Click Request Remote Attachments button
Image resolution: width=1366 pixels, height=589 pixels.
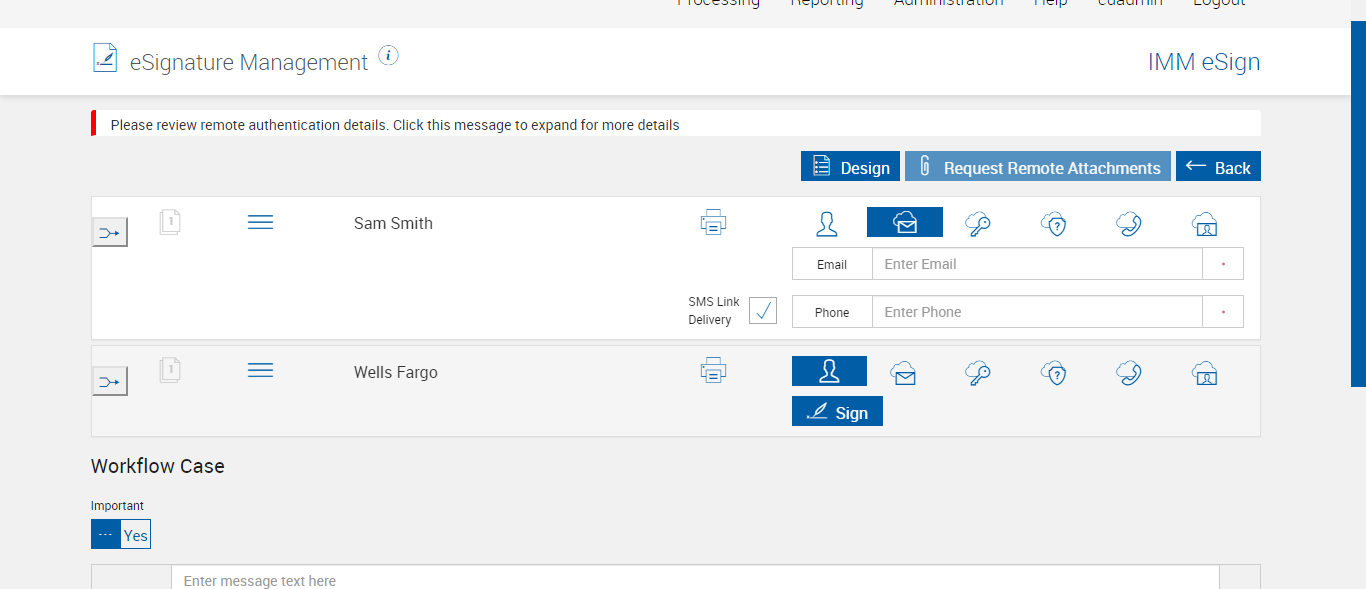click(x=1037, y=167)
